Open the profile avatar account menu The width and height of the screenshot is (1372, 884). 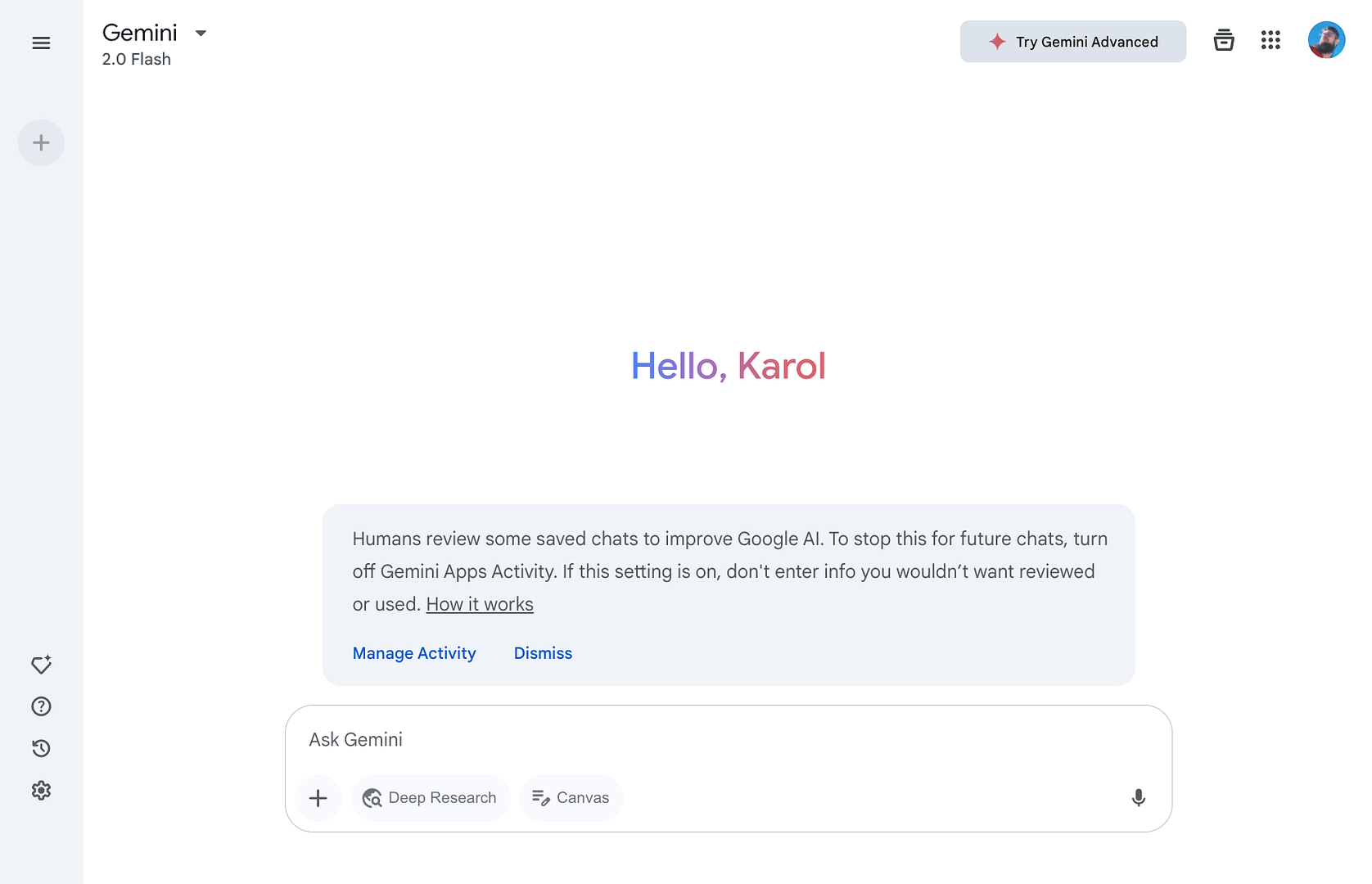[x=1325, y=40]
